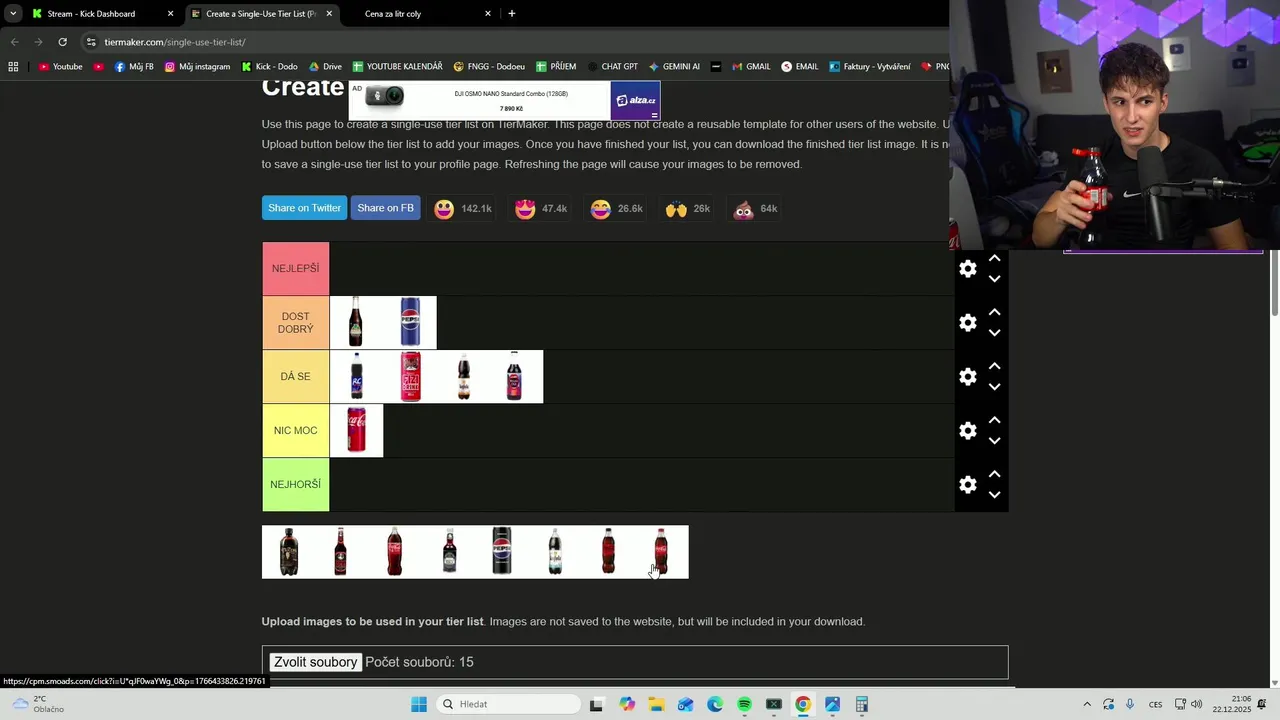Viewport: 1280px width, 720px height.
Task: Click the volume speaker tray icon
Action: [1197, 704]
